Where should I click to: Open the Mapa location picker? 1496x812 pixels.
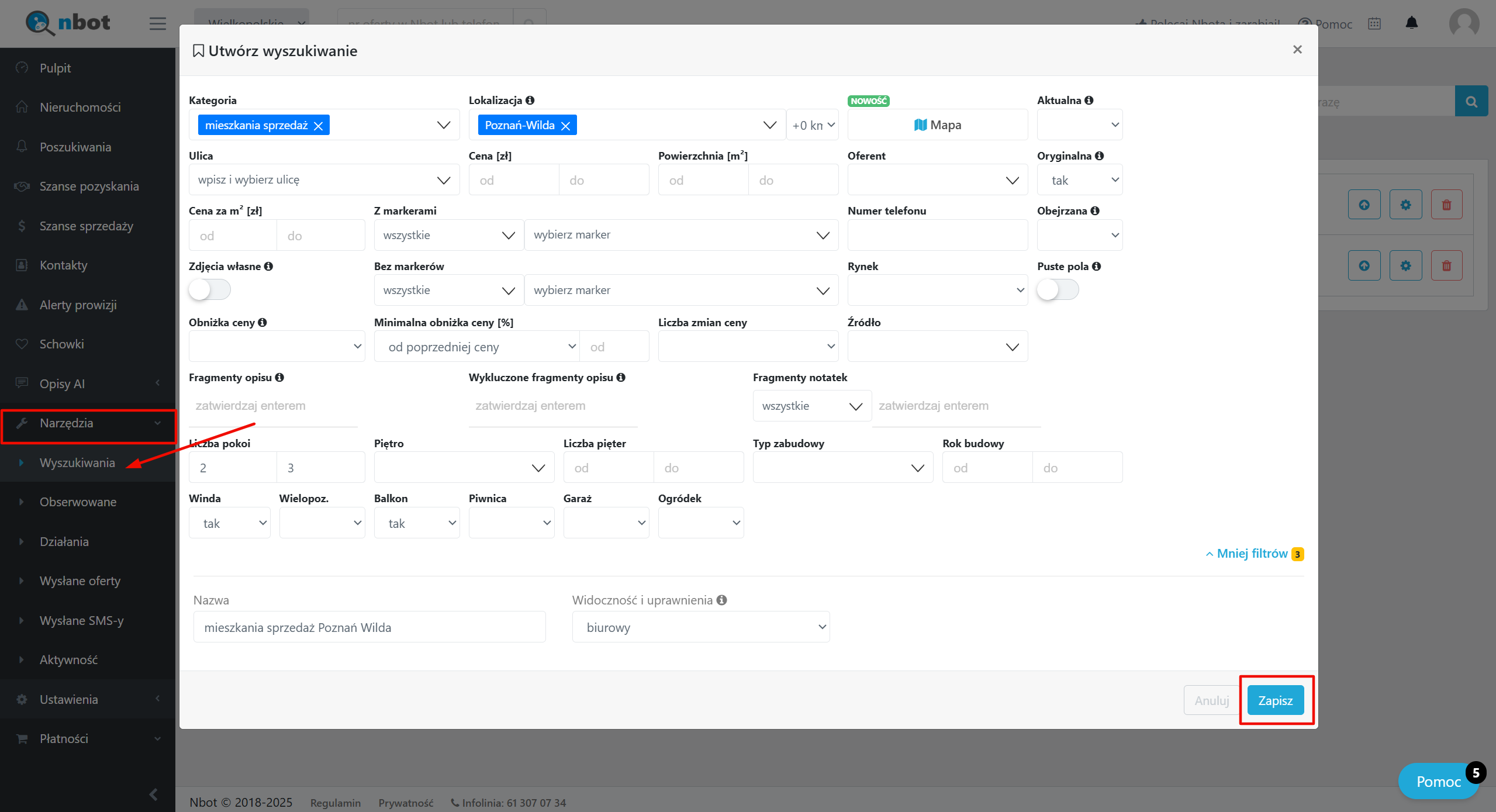[937, 125]
